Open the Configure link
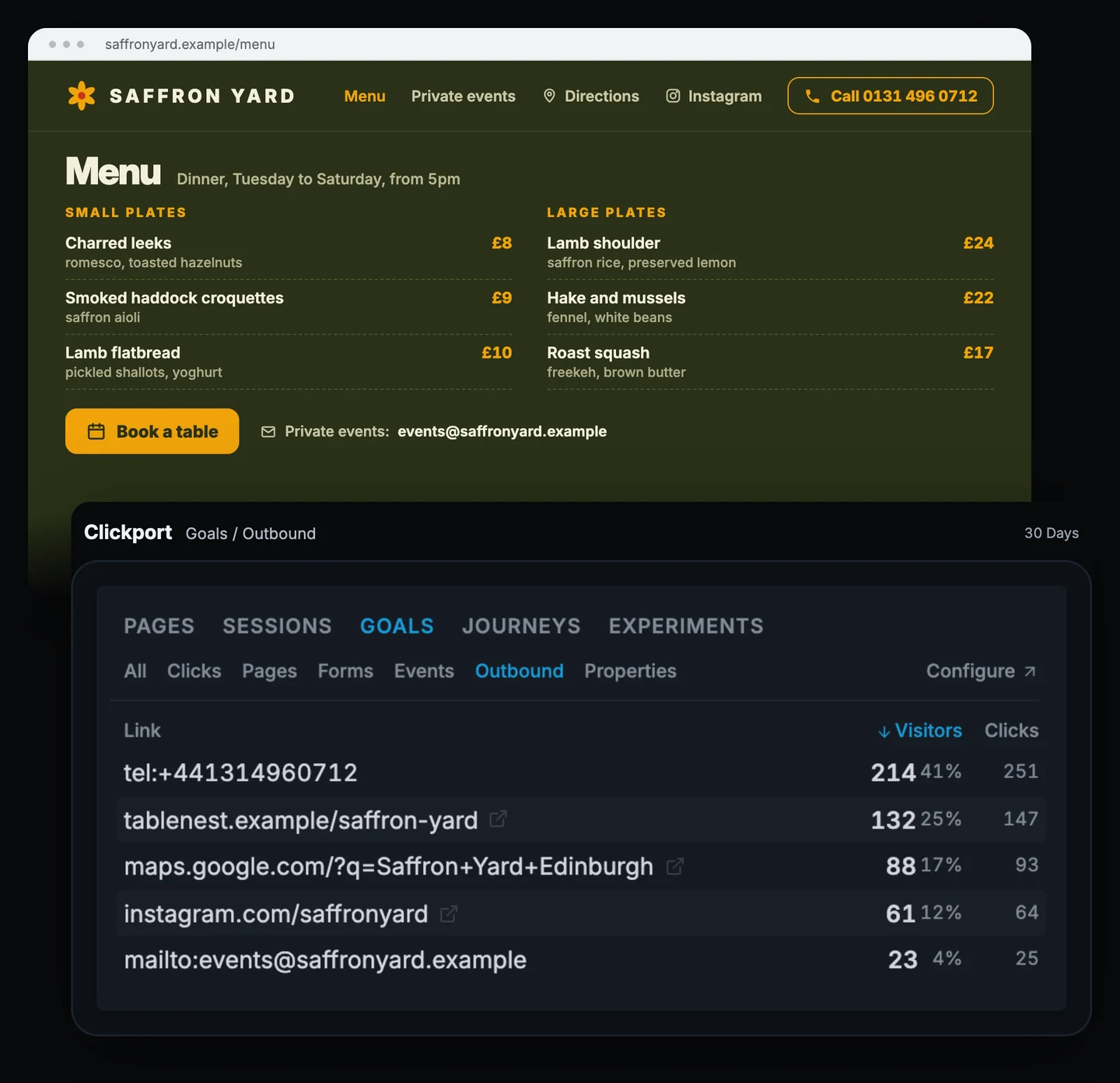Screen dimensions: 1120x1083 click(981, 671)
